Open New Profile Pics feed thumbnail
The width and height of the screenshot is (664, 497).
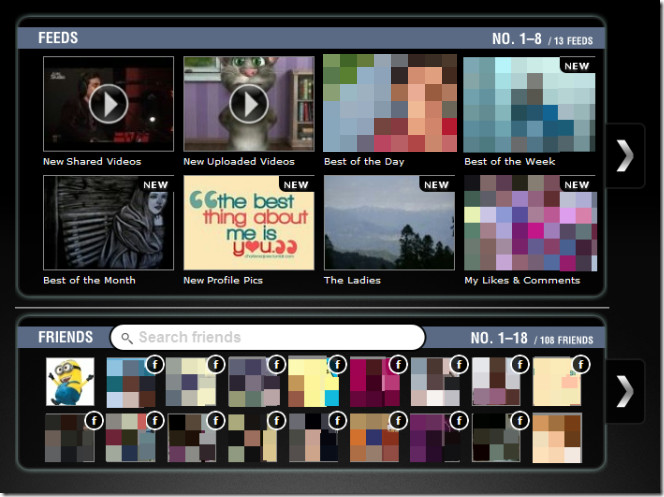(248, 222)
